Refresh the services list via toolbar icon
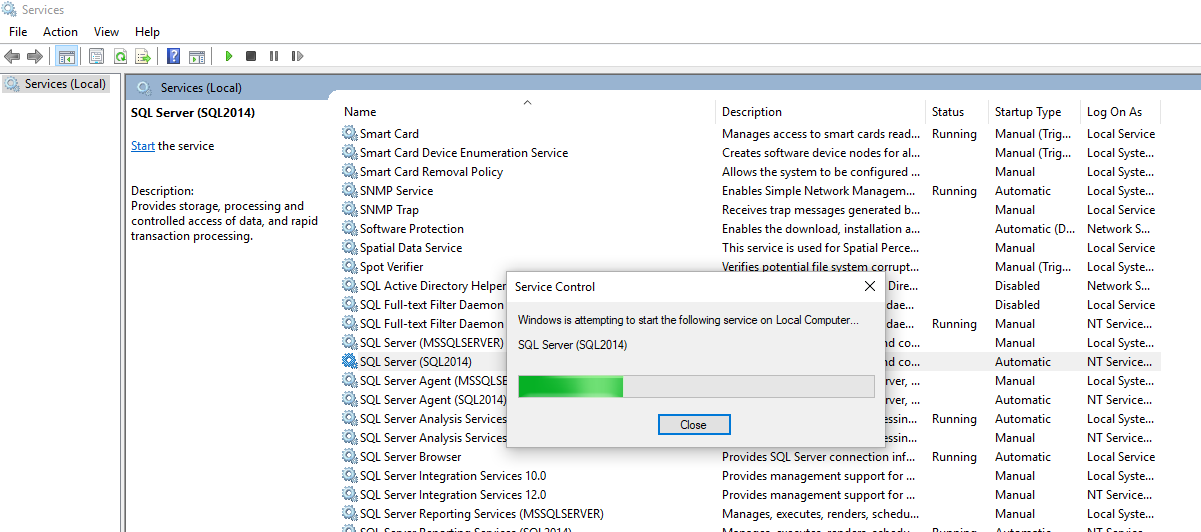 [120, 57]
